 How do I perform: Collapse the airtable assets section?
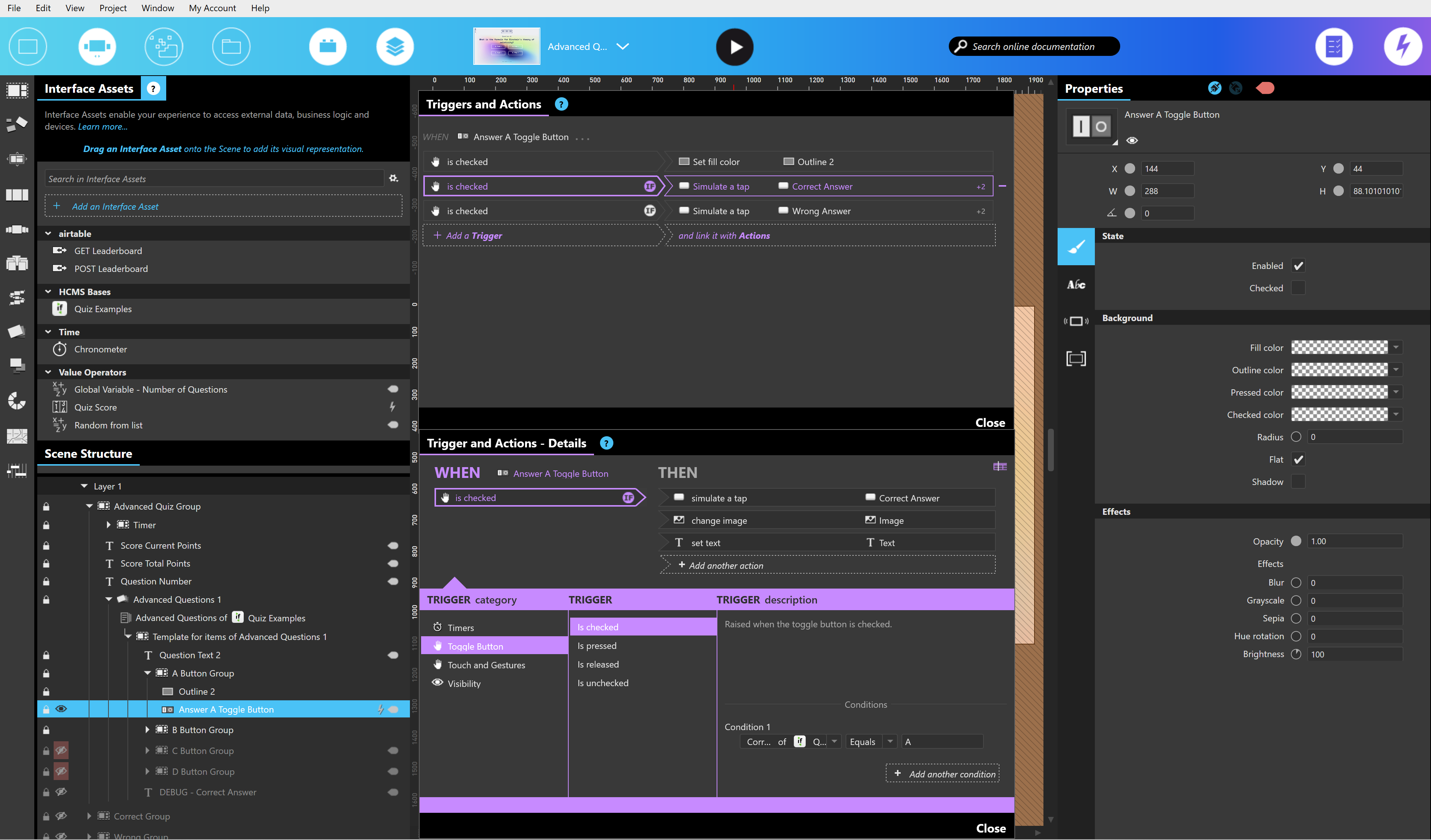(x=48, y=234)
